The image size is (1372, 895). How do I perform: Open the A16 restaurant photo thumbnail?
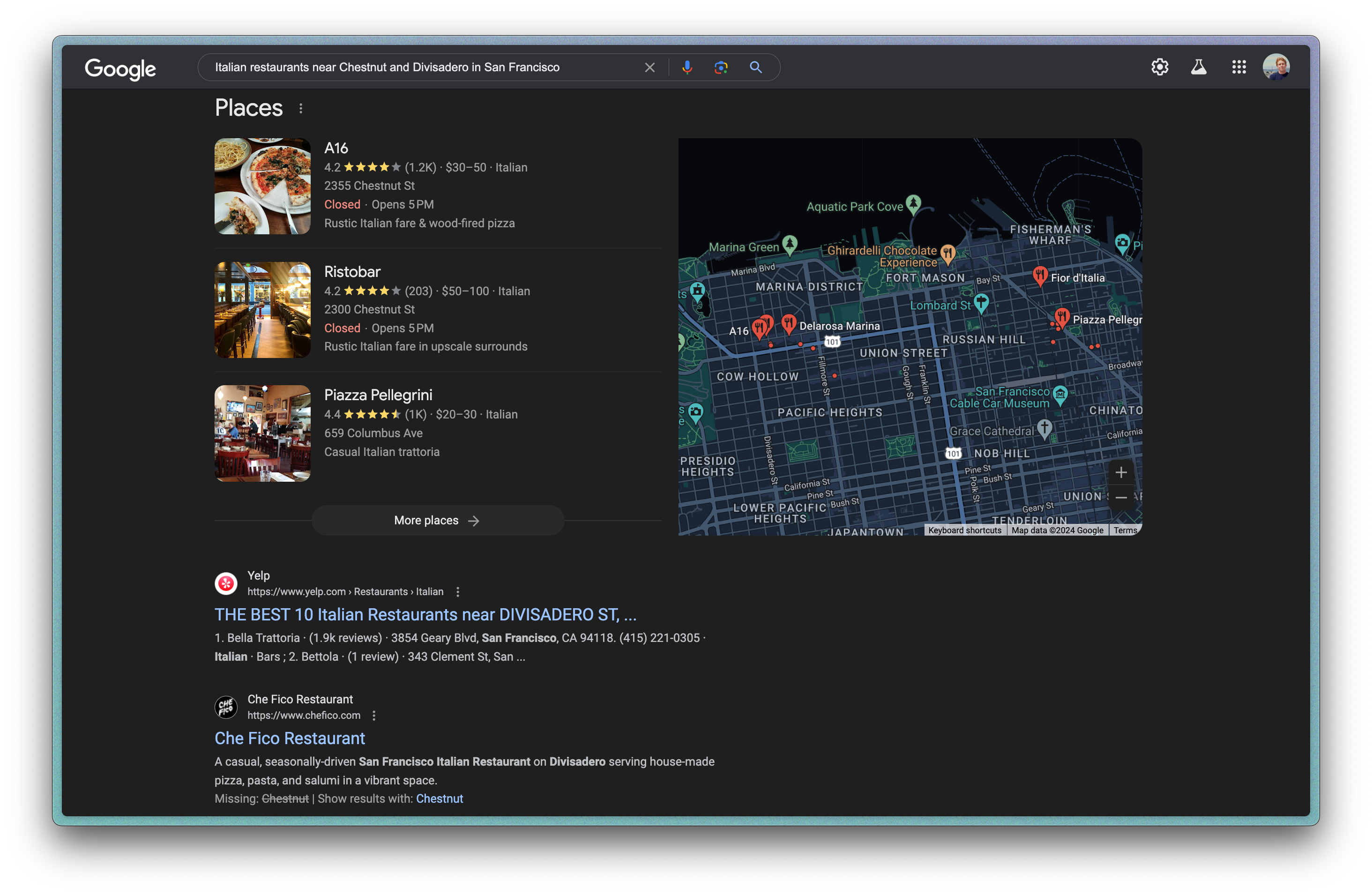(262, 186)
